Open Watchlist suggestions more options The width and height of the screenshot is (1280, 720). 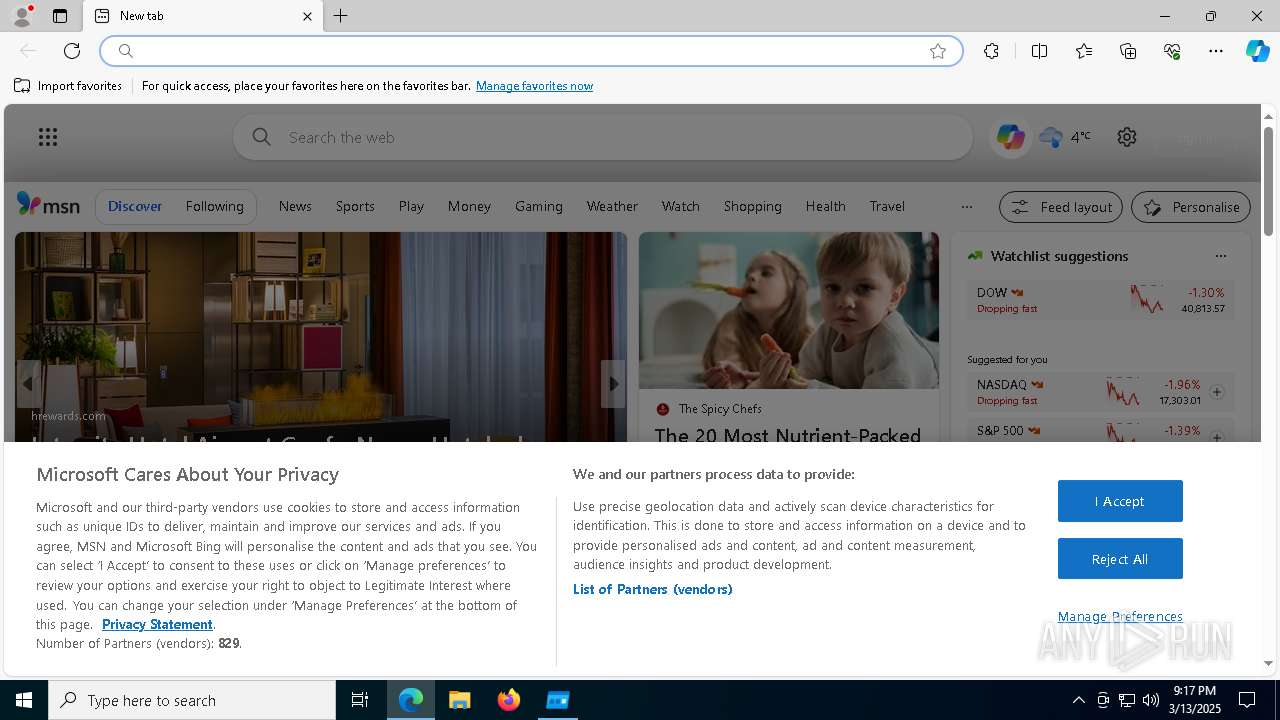1220,256
